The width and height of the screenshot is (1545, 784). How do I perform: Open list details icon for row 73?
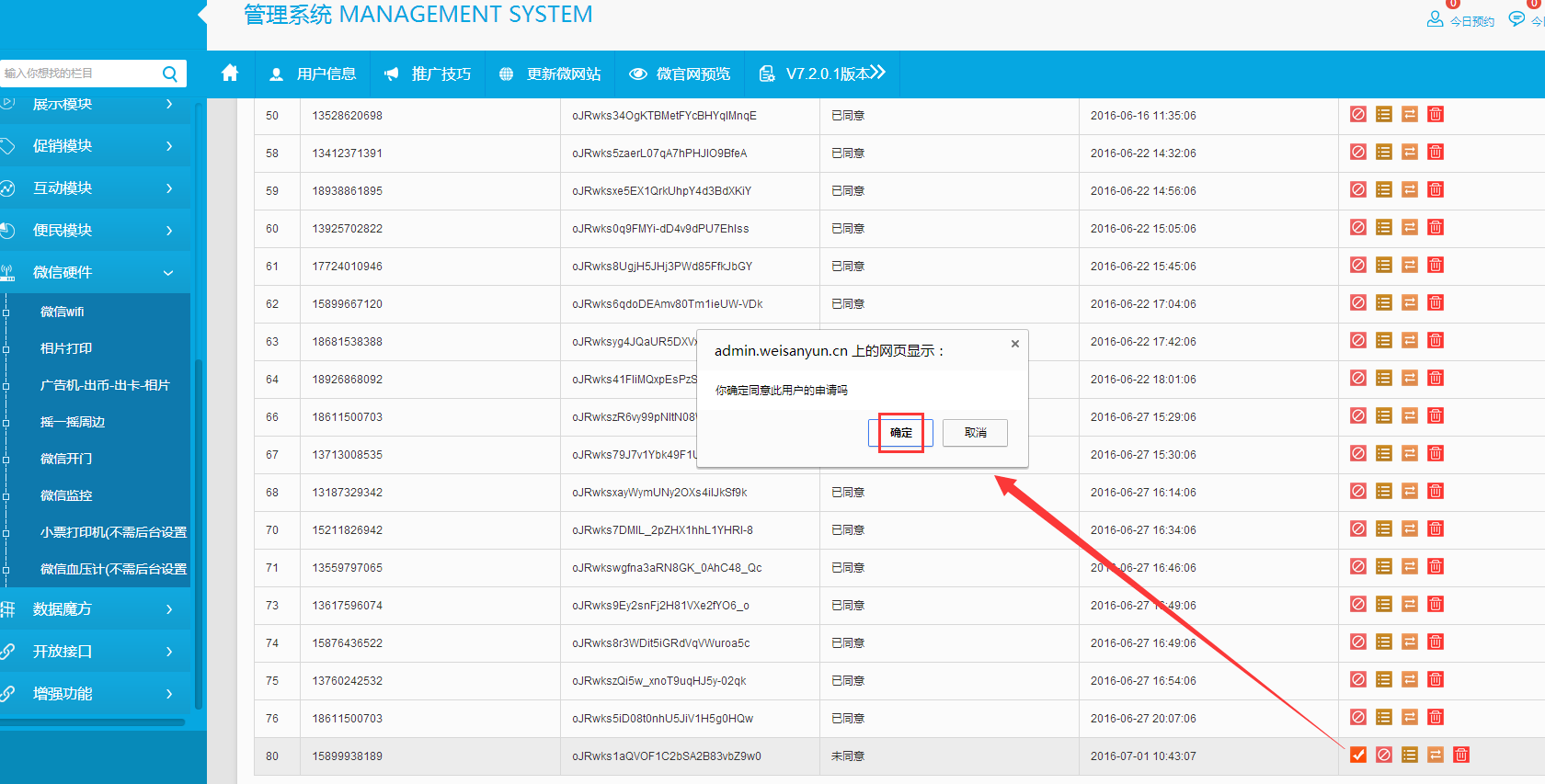1384,604
